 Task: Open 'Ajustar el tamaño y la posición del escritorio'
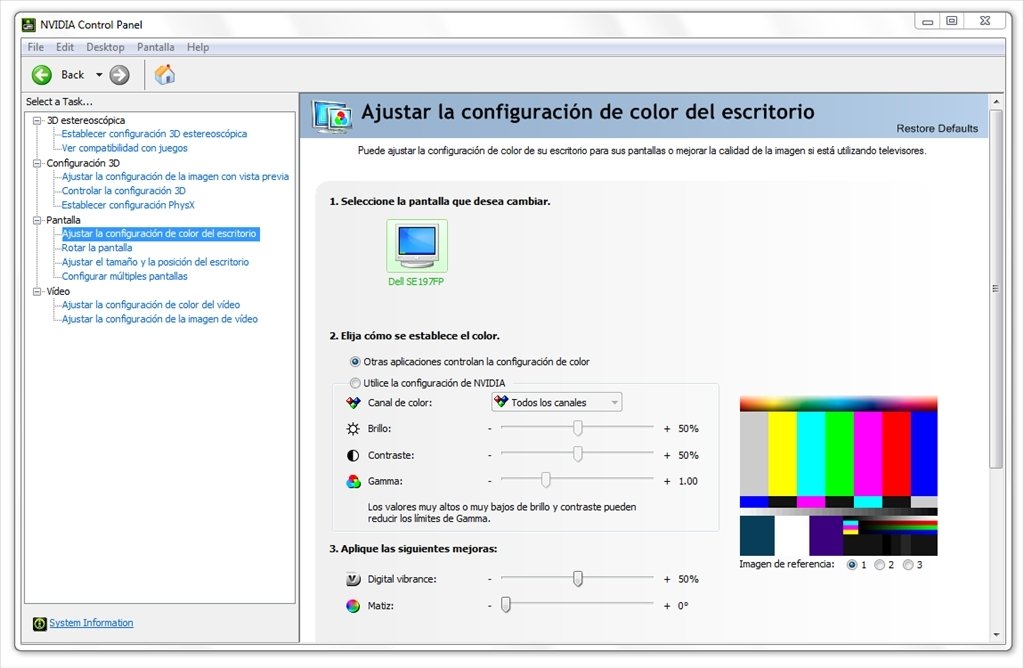pyautogui.click(x=155, y=262)
